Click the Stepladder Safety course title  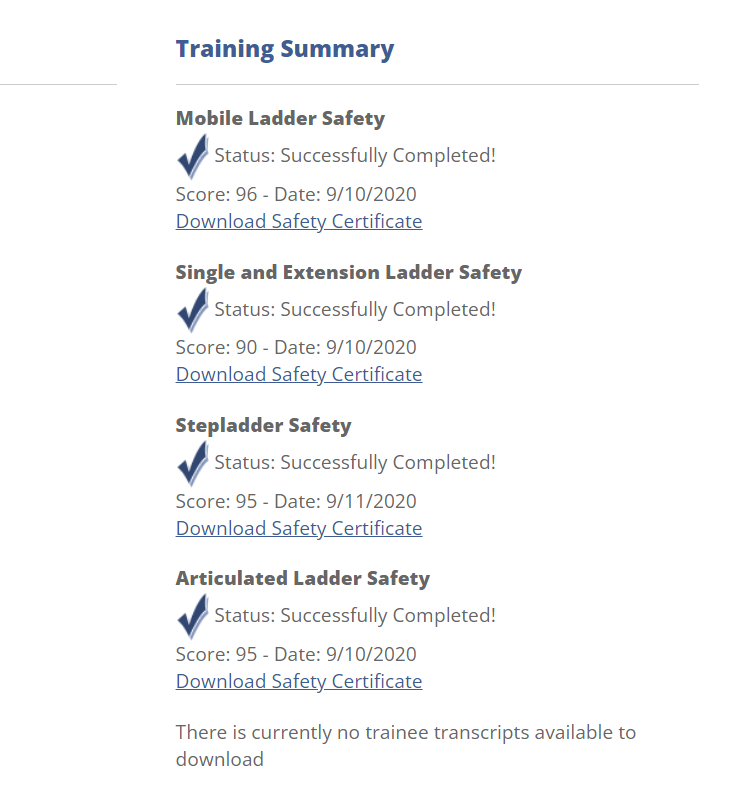click(x=263, y=425)
